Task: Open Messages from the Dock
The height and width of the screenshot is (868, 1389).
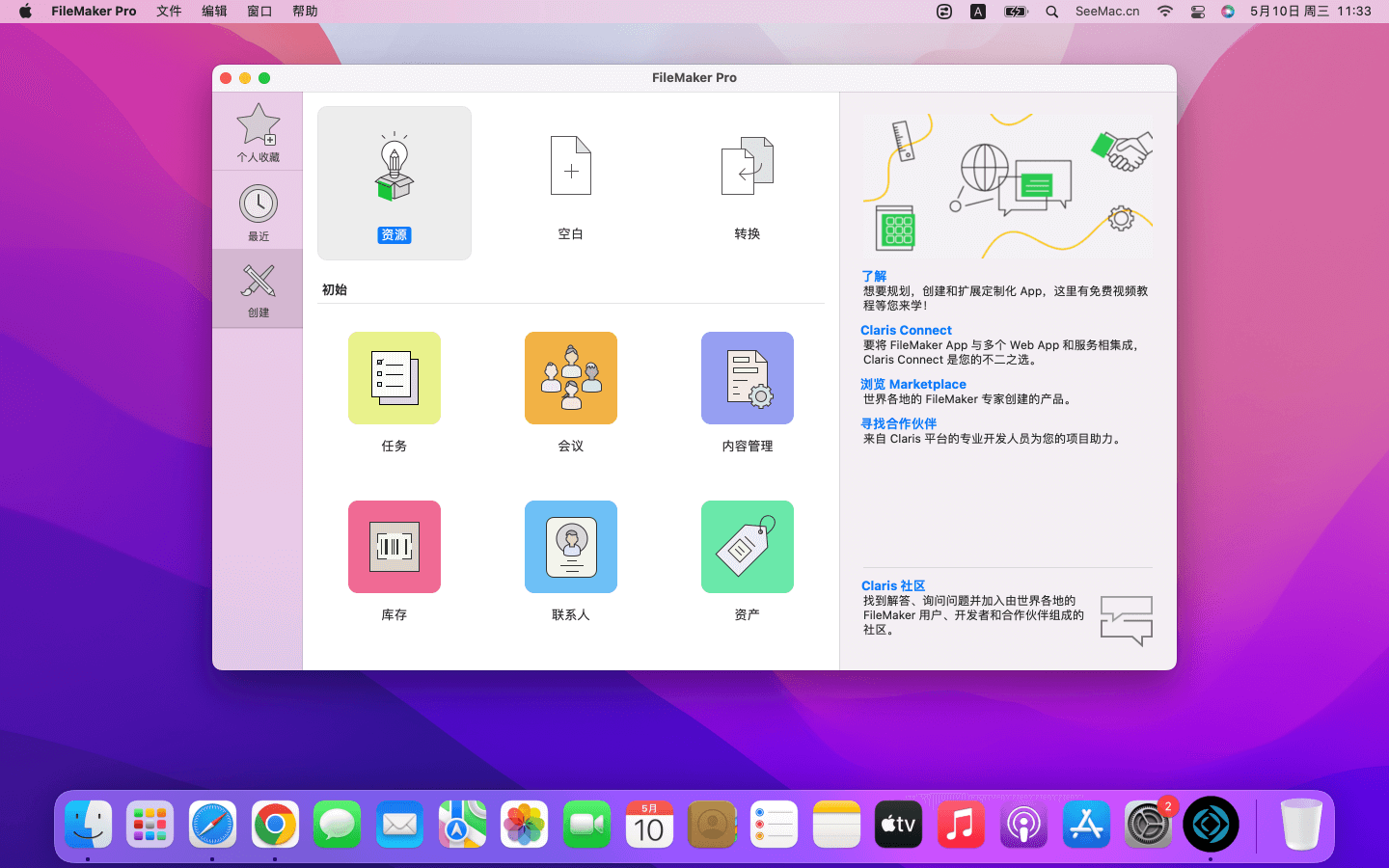Action: coord(337,825)
